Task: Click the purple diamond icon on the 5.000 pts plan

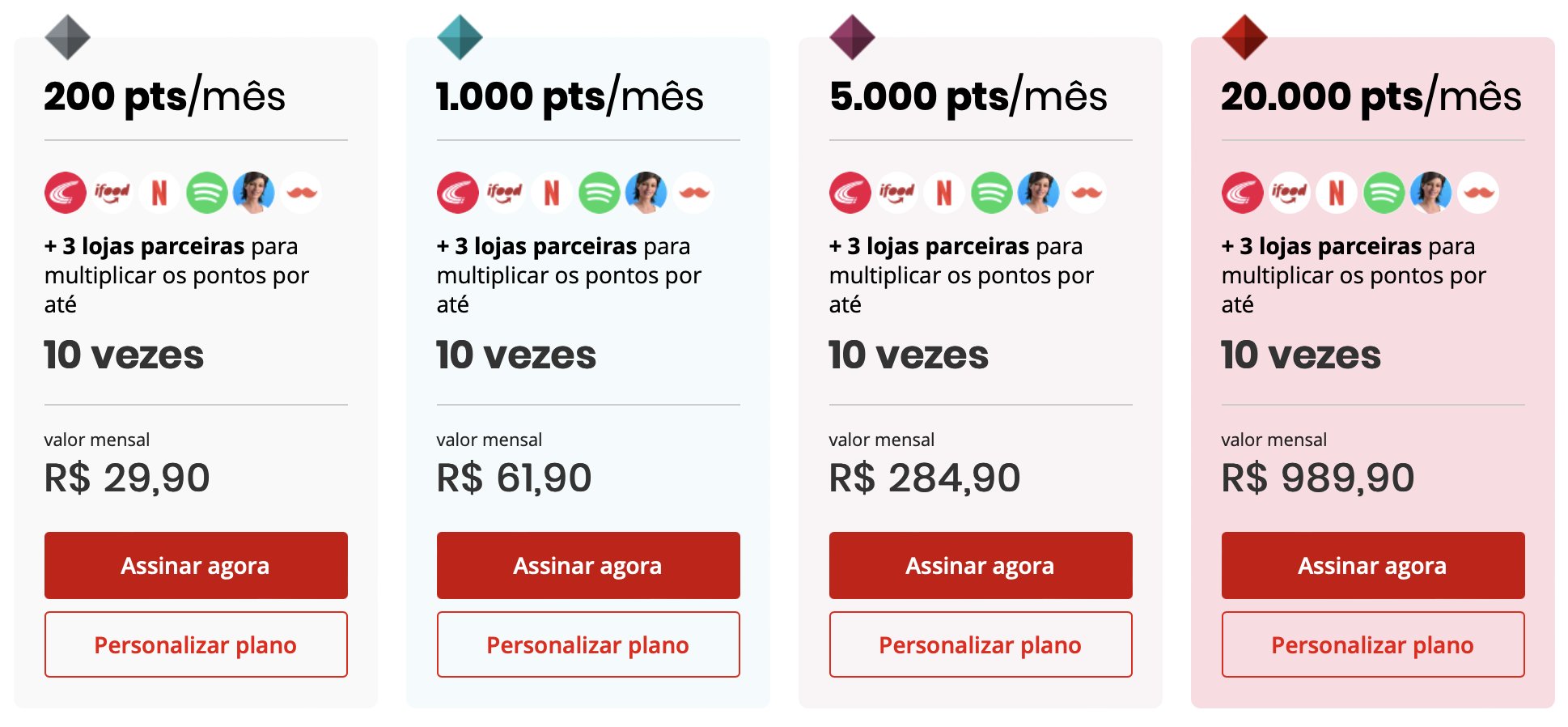Action: [x=852, y=37]
